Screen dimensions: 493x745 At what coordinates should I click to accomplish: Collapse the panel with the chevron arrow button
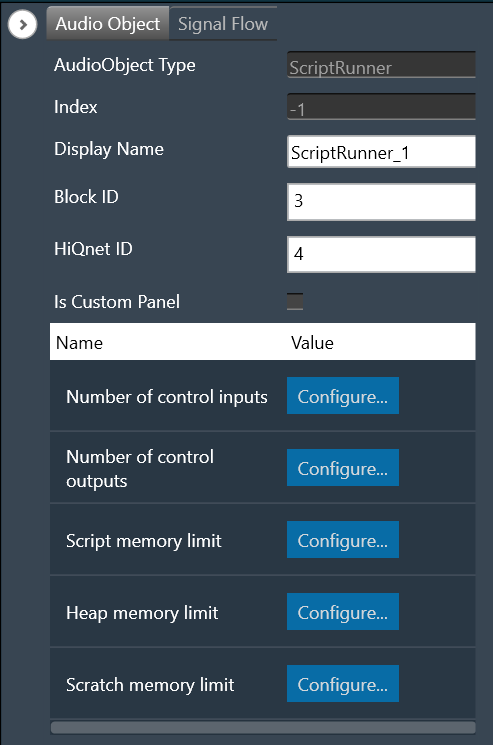[x=22, y=24]
